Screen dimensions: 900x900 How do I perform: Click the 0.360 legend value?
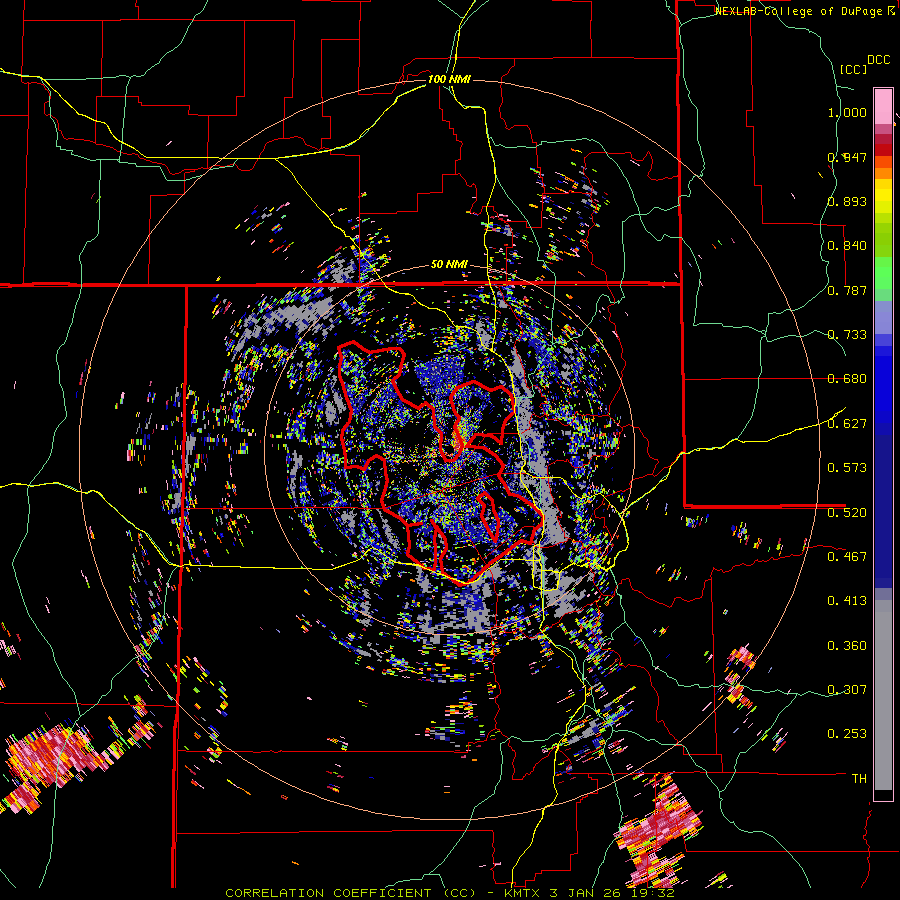[847, 646]
